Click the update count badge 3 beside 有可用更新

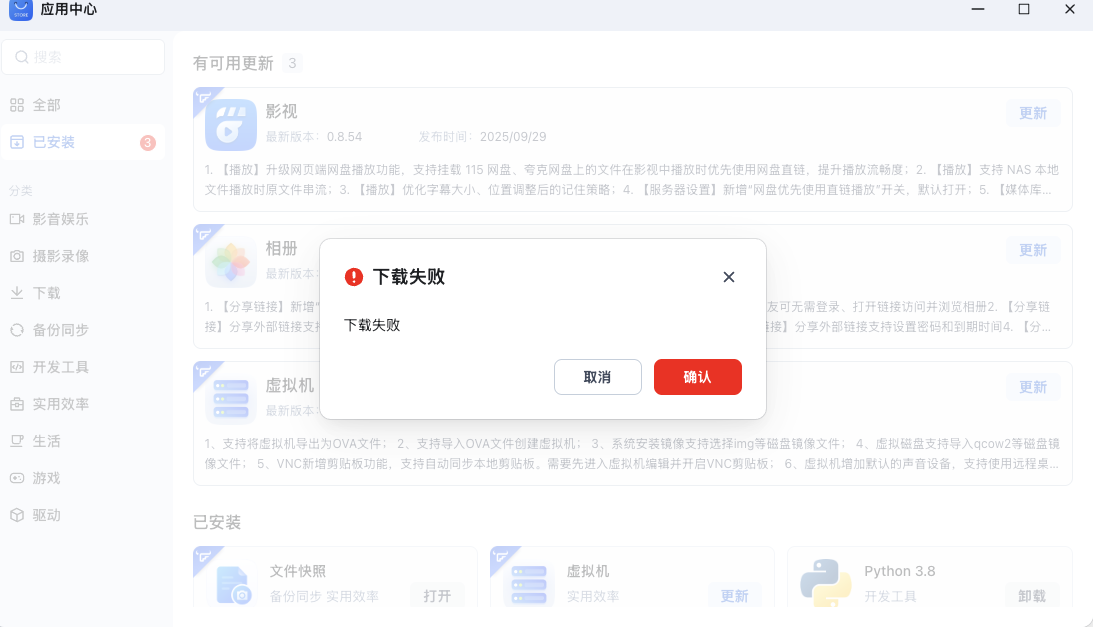coord(292,63)
